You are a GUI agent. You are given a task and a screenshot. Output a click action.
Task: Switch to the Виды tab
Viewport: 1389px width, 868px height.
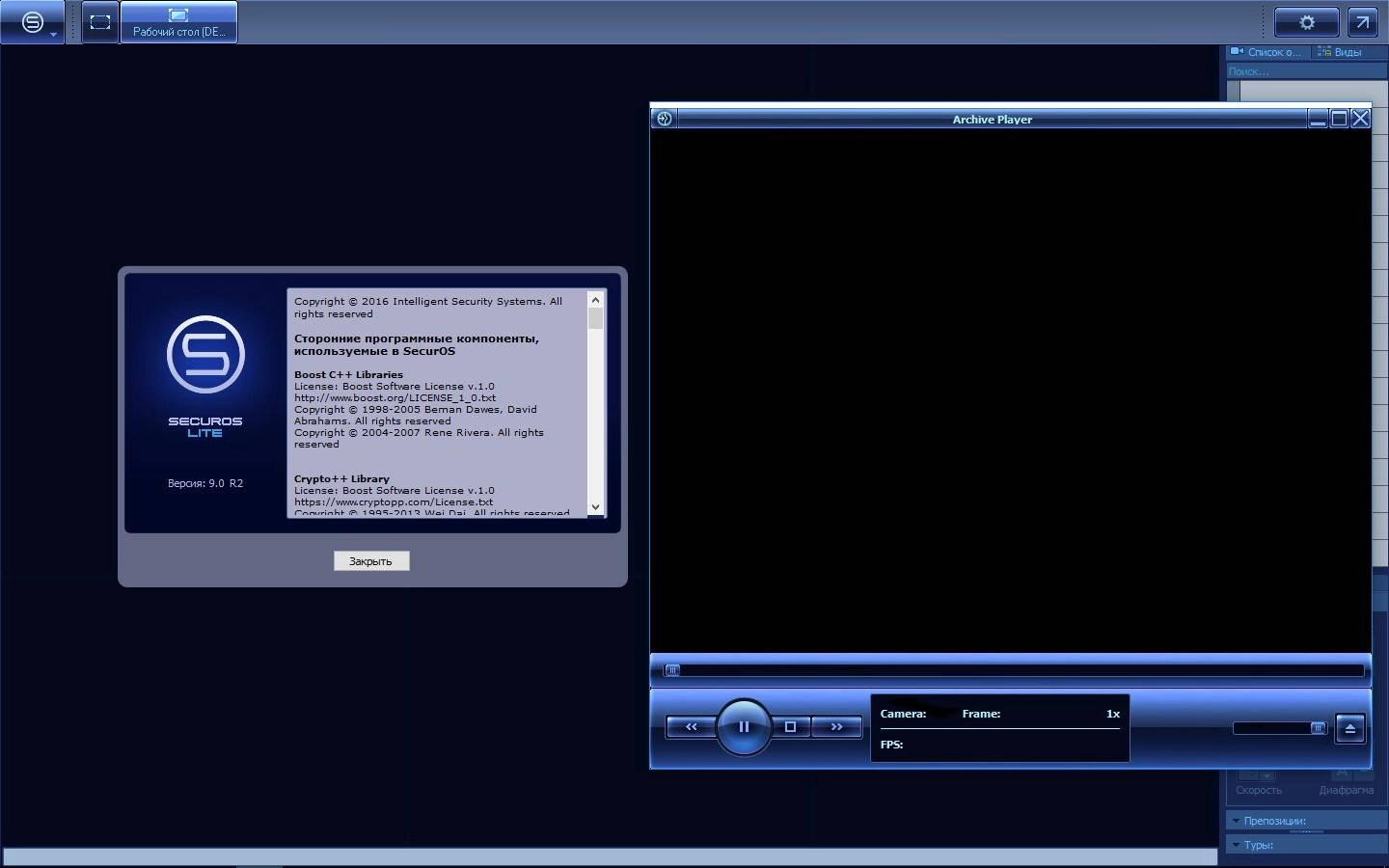coord(1341,52)
